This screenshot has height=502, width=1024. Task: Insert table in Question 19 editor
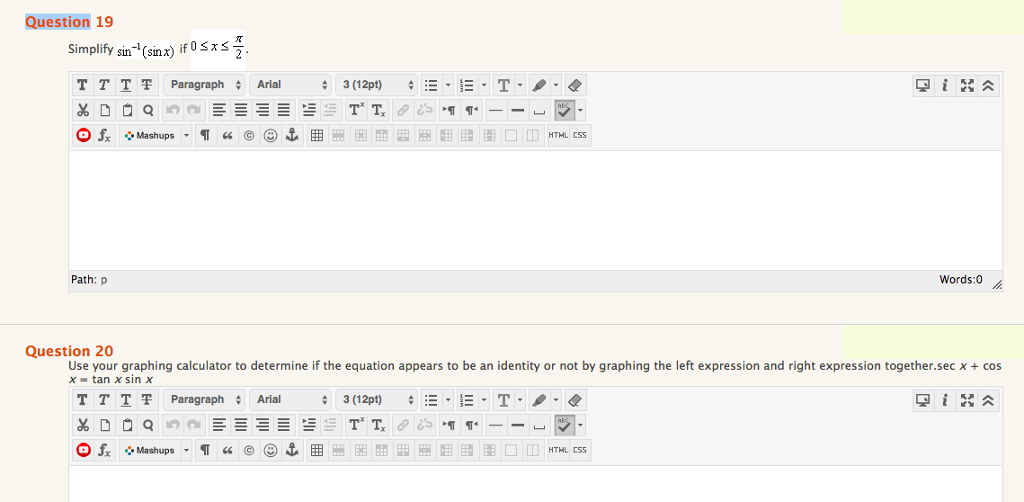point(315,136)
